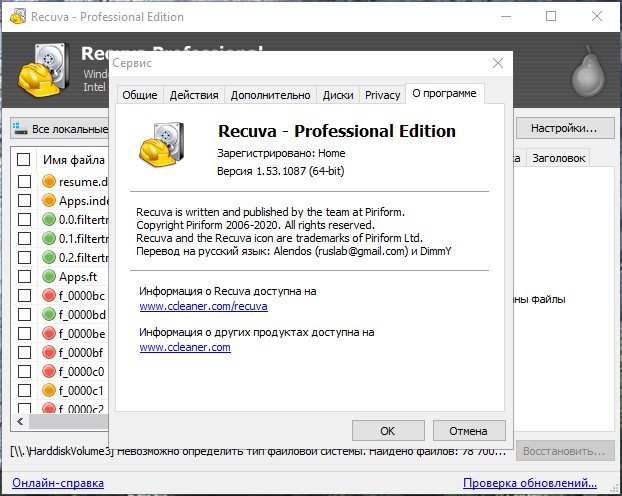Check the box for 0.2.filtertrie file
This screenshot has width=622, height=496.
(25, 258)
